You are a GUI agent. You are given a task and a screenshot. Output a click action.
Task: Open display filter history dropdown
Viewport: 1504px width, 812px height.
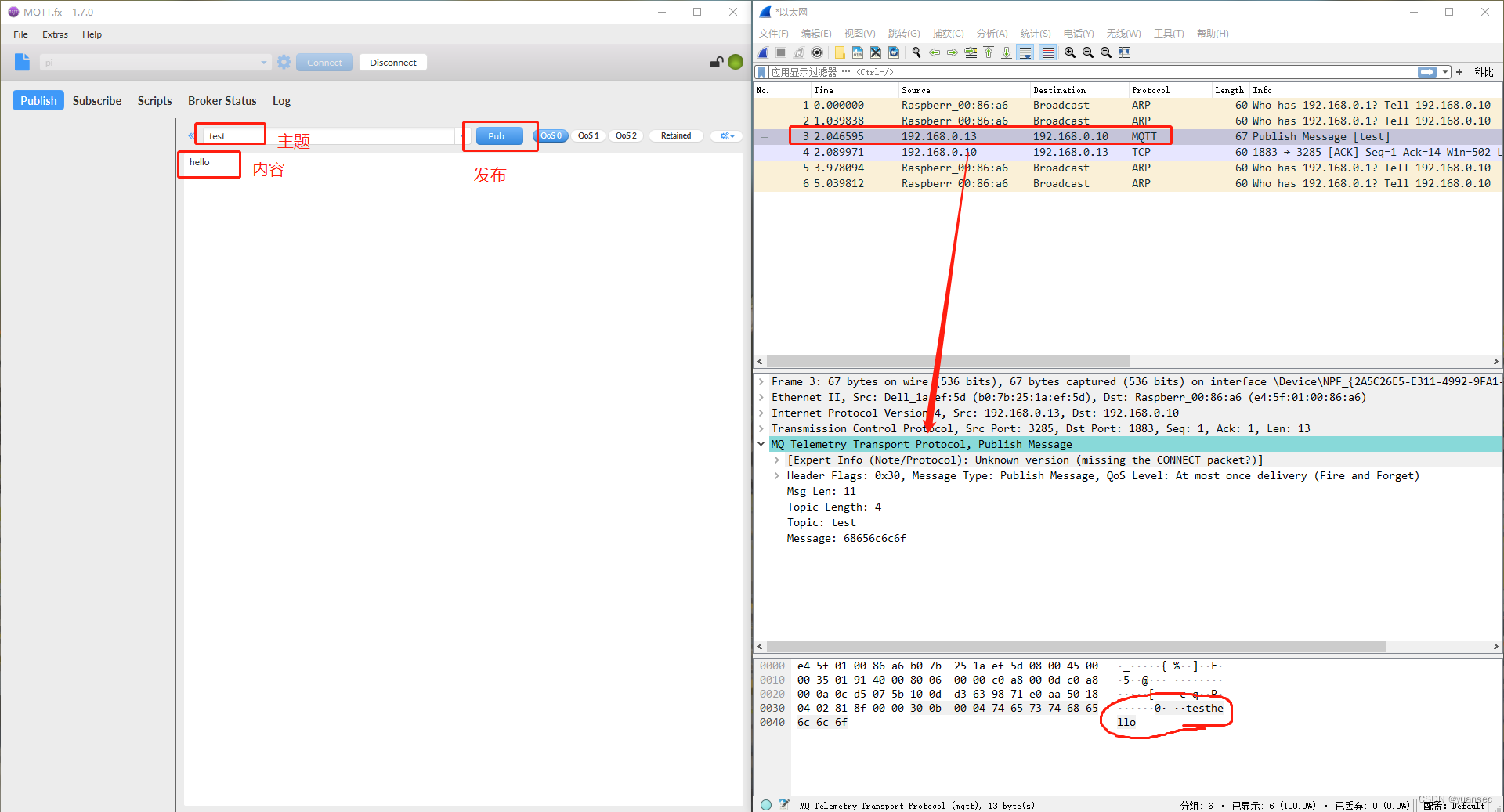point(1445,72)
